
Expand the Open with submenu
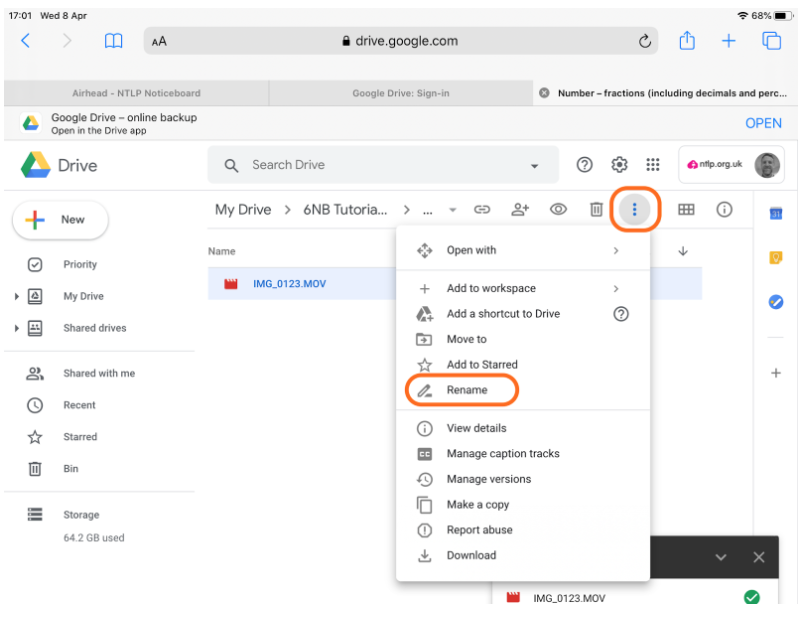616,250
